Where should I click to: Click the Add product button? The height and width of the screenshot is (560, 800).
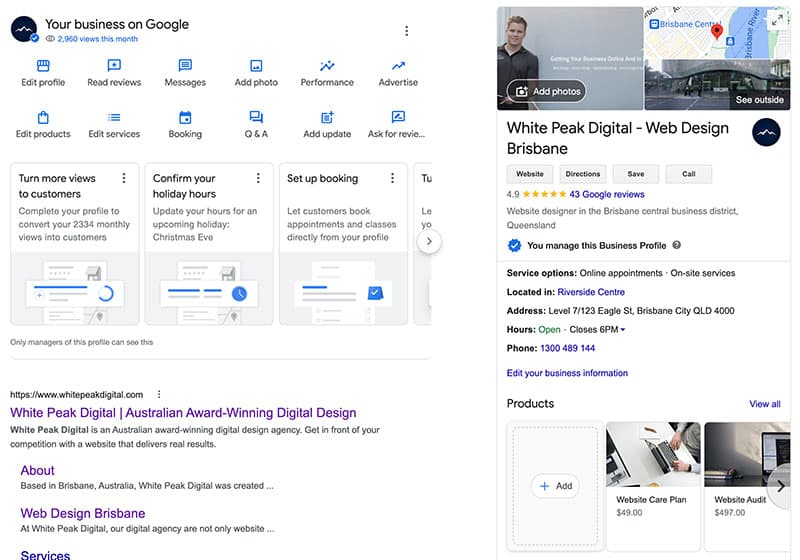point(556,486)
